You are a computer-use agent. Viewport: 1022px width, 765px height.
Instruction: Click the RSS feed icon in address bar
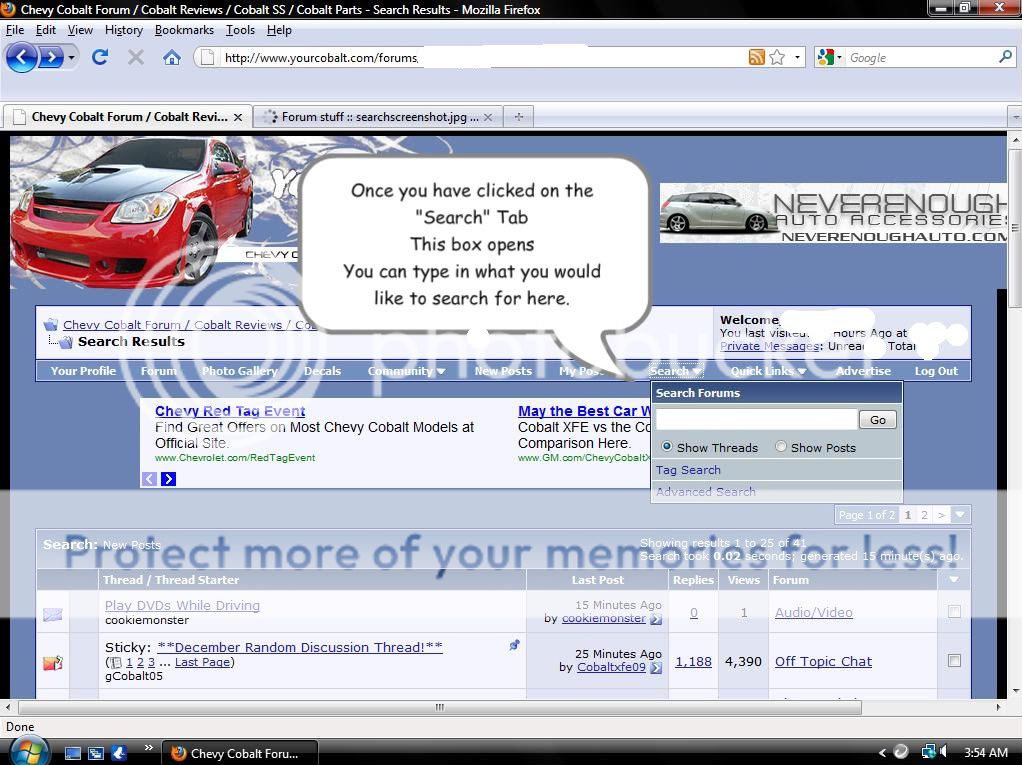pos(757,58)
